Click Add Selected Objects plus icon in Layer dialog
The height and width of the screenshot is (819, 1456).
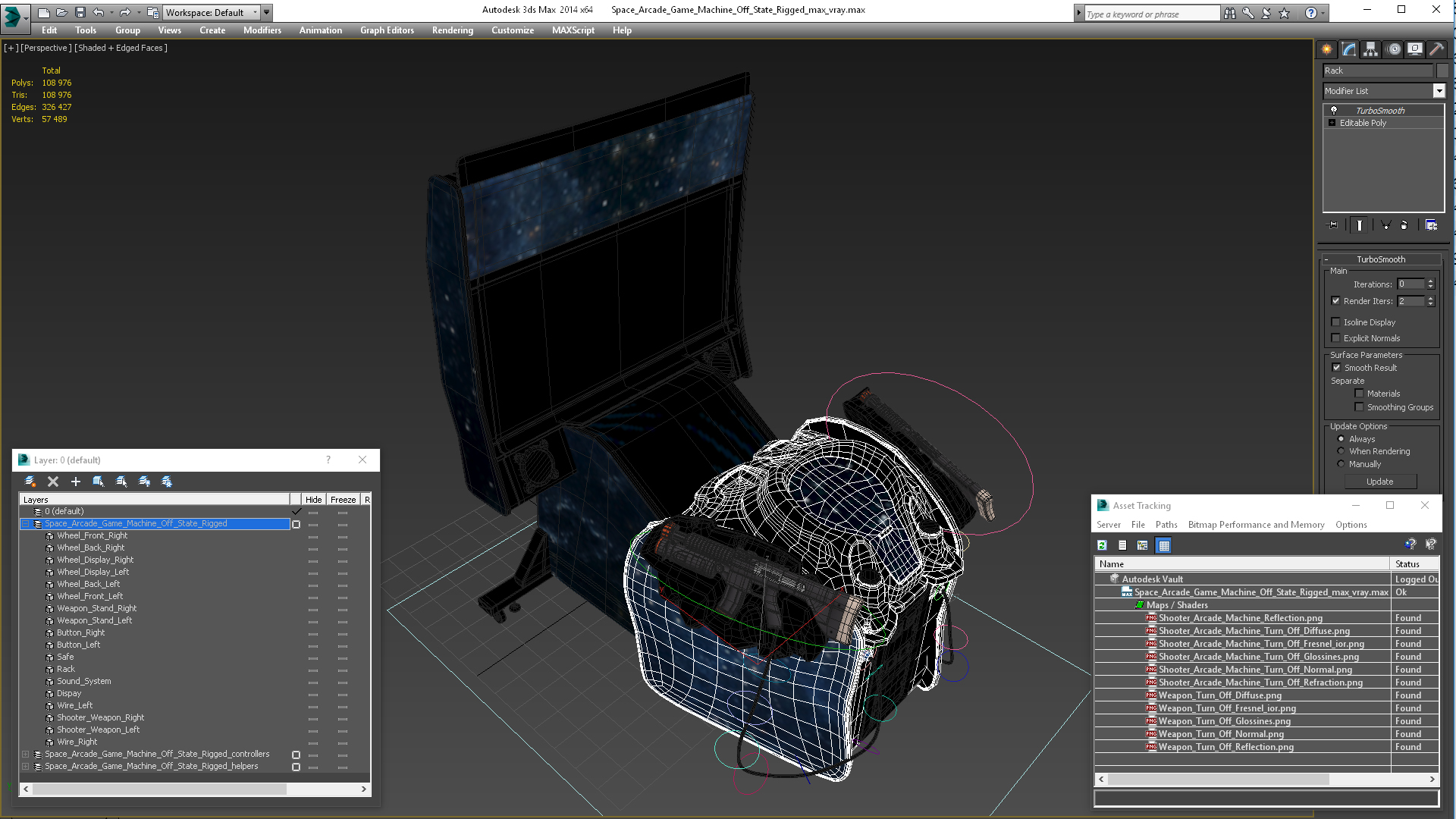[x=75, y=482]
